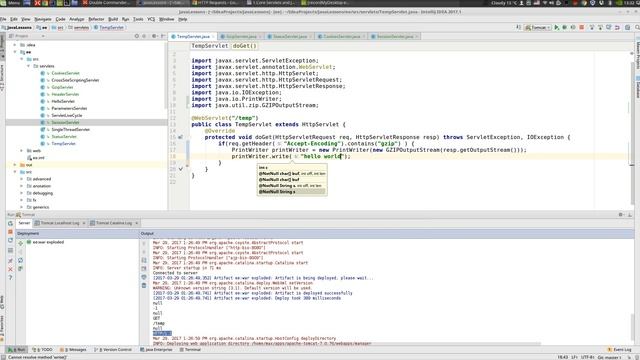Click print output icon in Output gutter

click(144, 277)
